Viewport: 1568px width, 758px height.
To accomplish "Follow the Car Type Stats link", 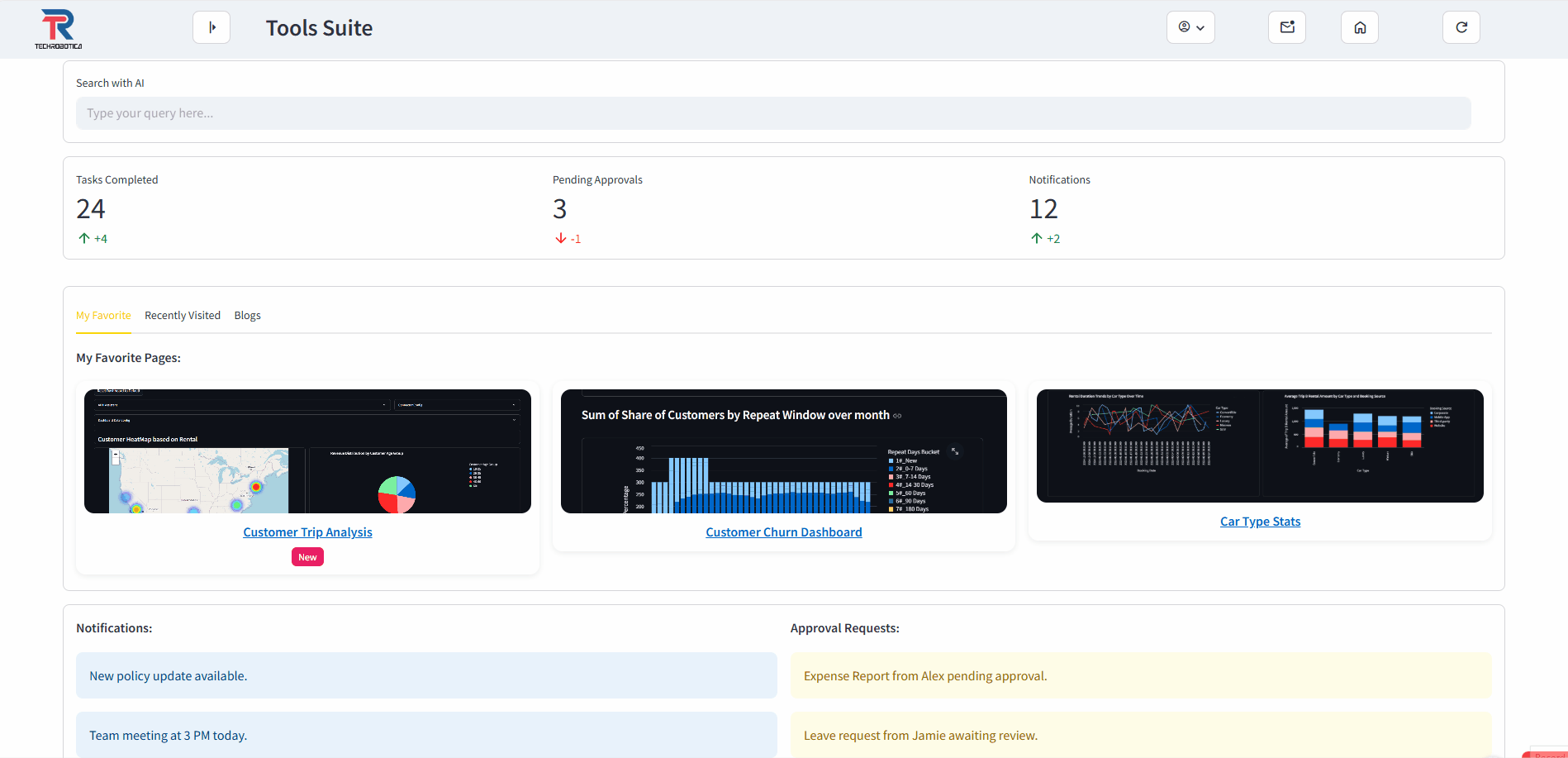I will 1260,522.
